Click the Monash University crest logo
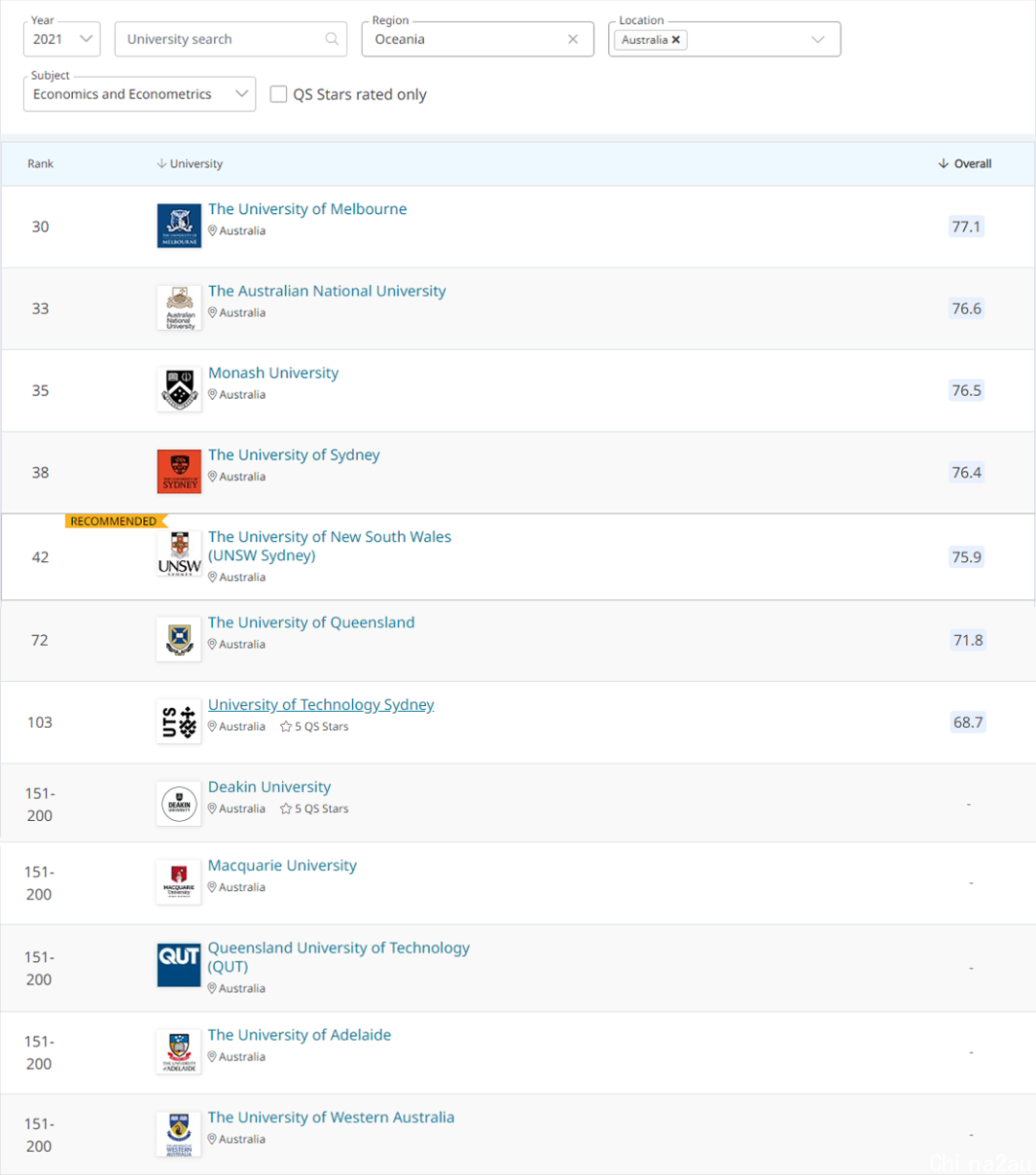Screen dimensions: 1036x1175 click(x=179, y=390)
